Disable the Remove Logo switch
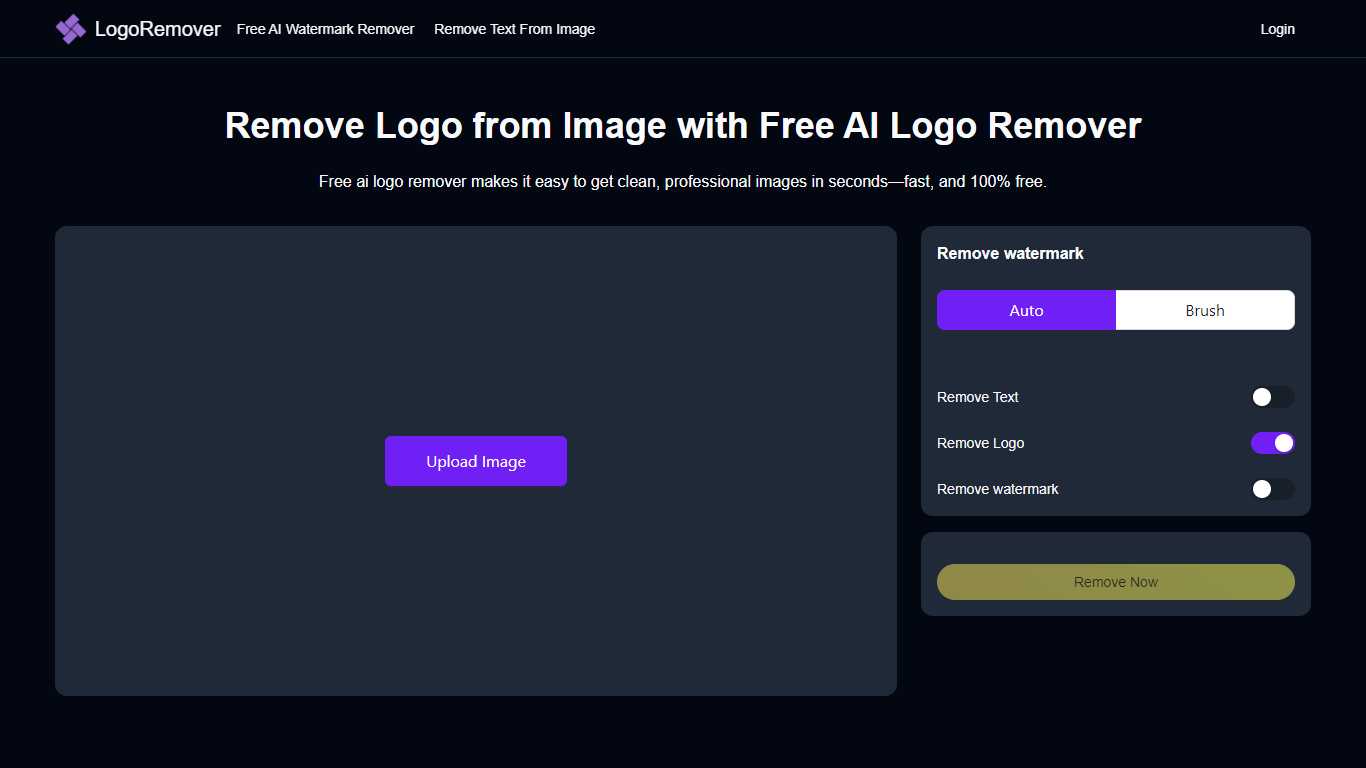This screenshot has width=1366, height=768. [x=1272, y=443]
